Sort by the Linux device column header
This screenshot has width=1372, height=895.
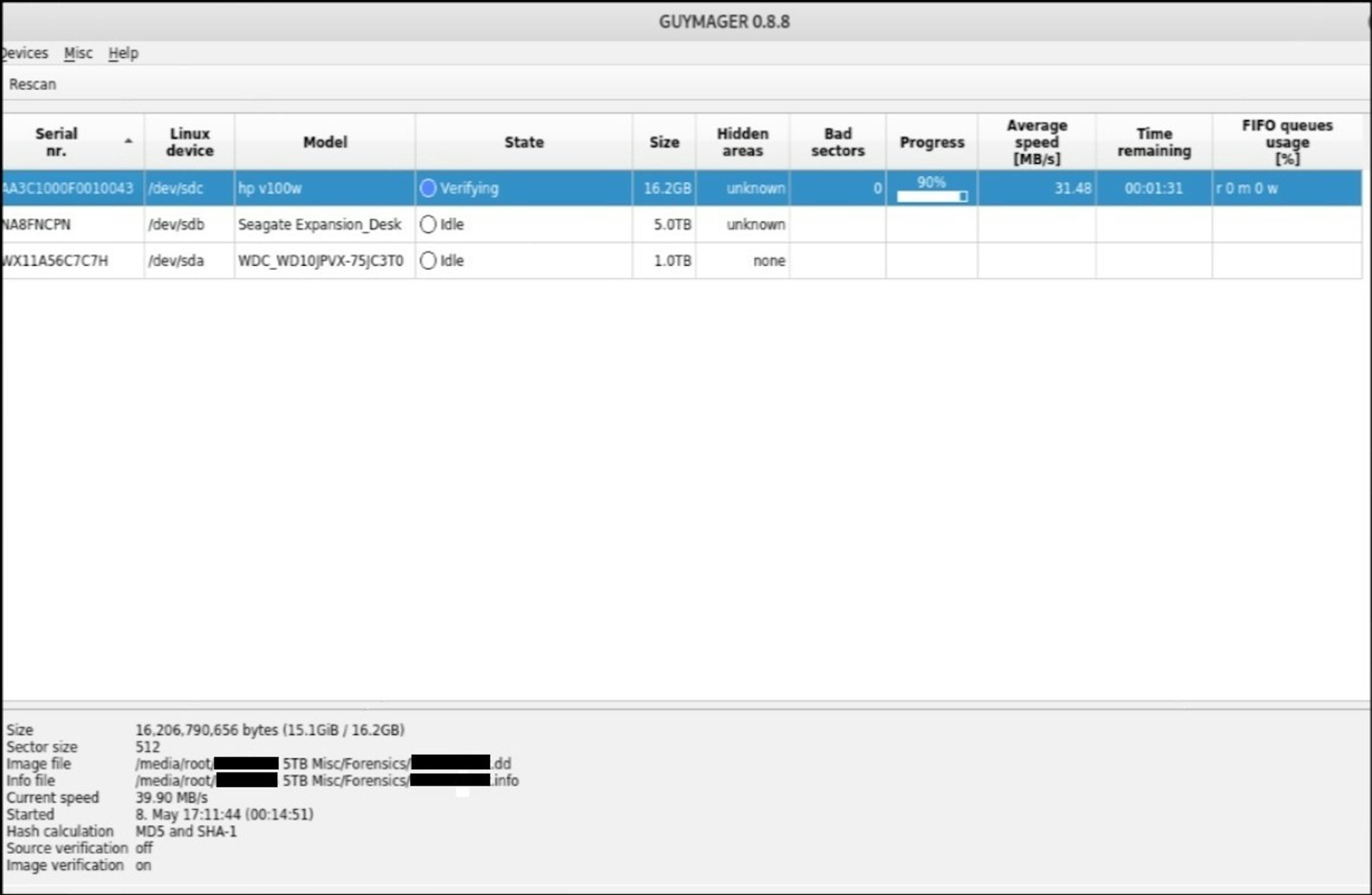pyautogui.click(x=190, y=142)
